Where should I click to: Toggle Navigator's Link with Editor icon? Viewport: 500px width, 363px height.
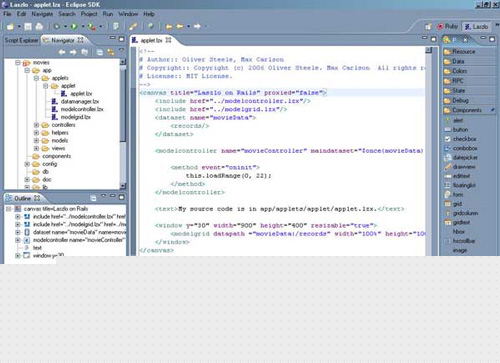[111, 52]
